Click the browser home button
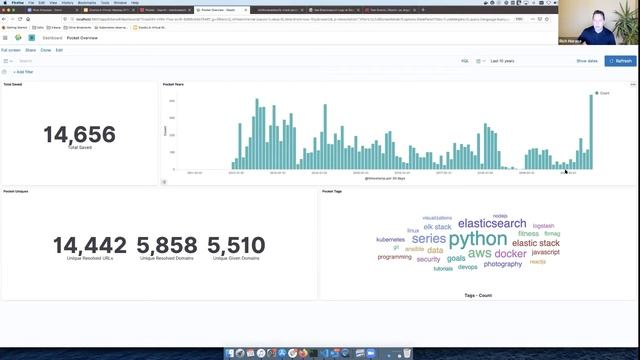The image size is (640, 360). (x=28, y=19)
